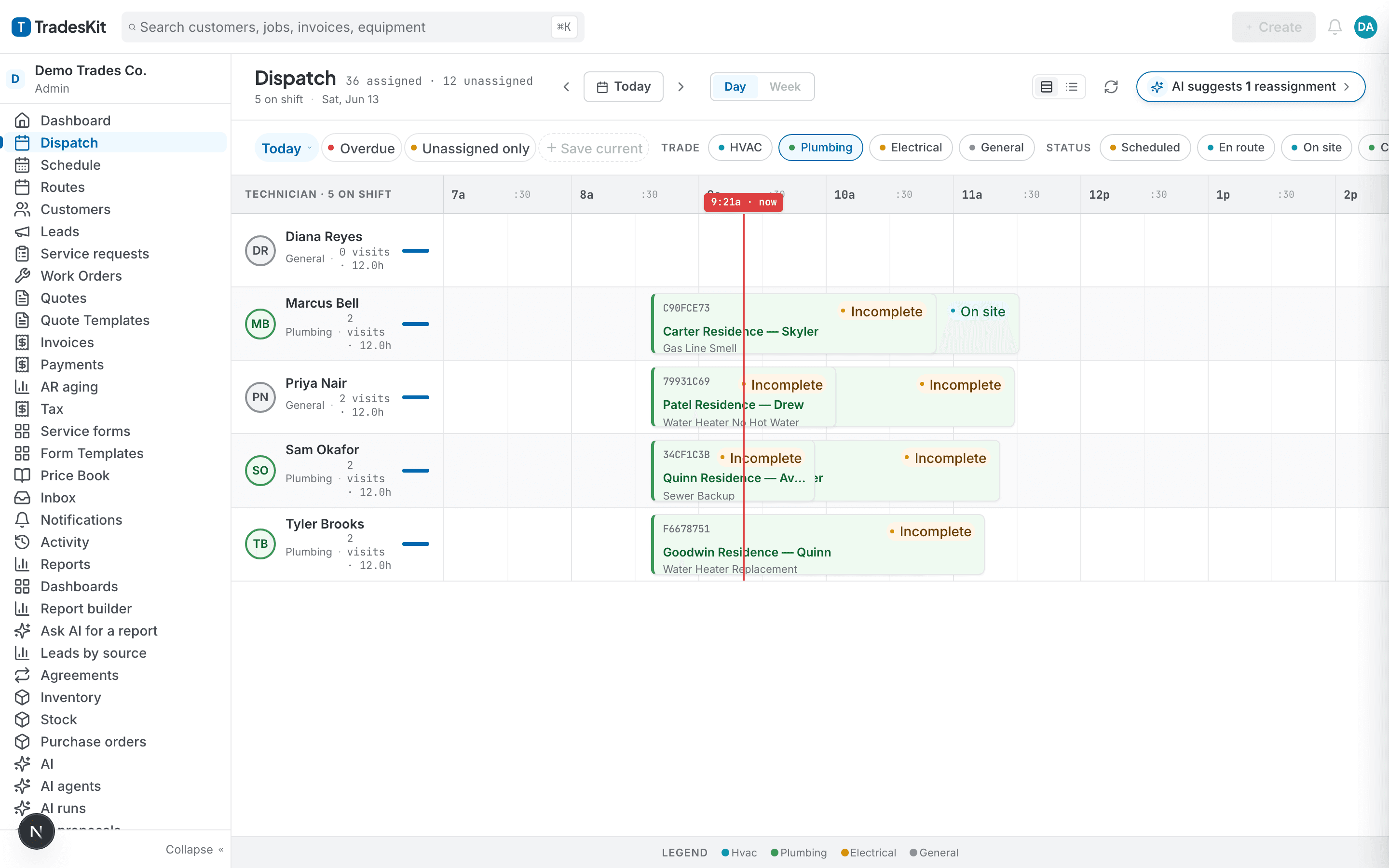Screen dimensions: 1389x868
Task: Toggle General trade filter
Action: click(996, 148)
